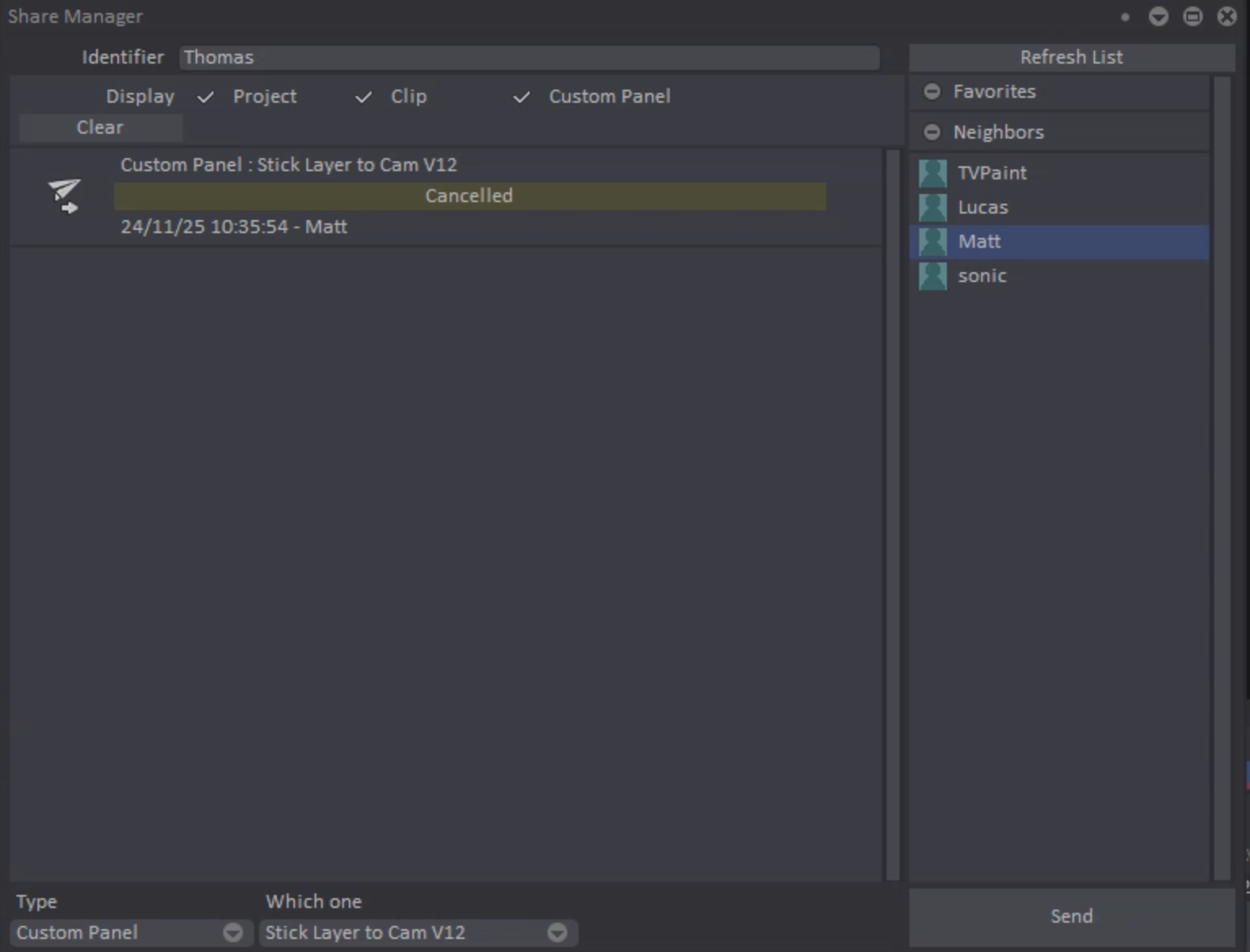Click the TVPaint neighbor avatar icon
1250x952 pixels.
[x=933, y=173]
